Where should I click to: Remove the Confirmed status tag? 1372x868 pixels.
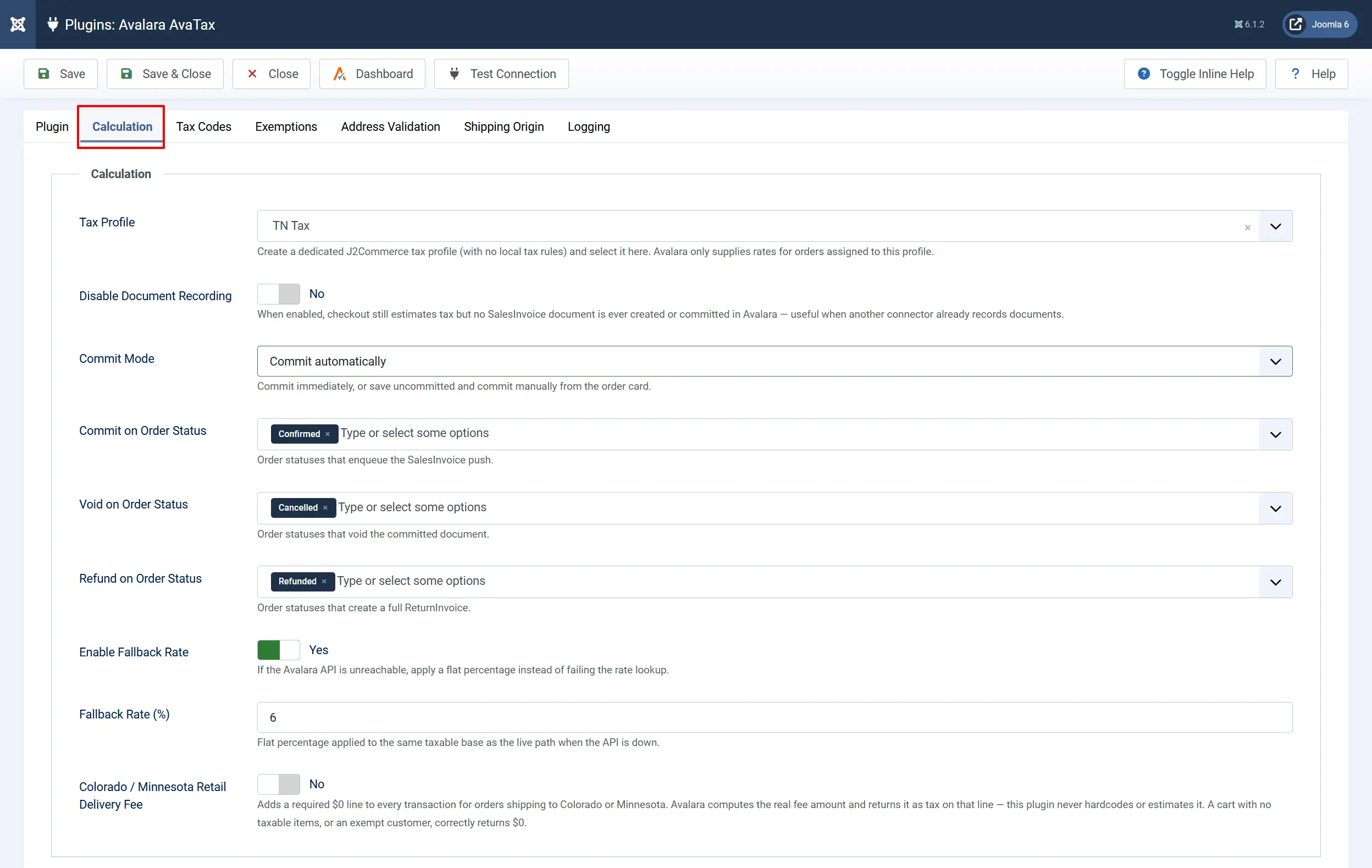(x=328, y=434)
